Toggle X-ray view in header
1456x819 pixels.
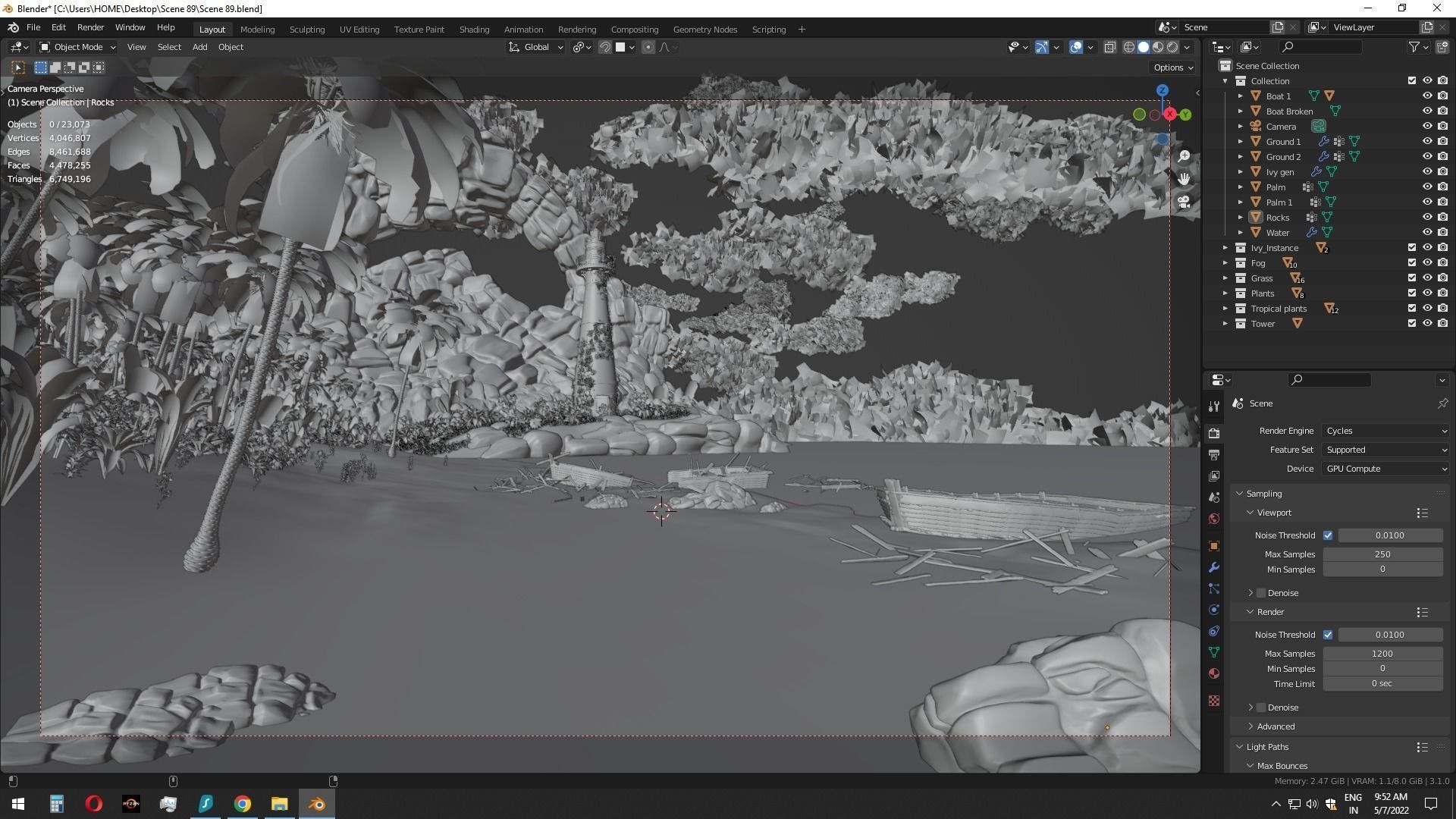point(1109,47)
